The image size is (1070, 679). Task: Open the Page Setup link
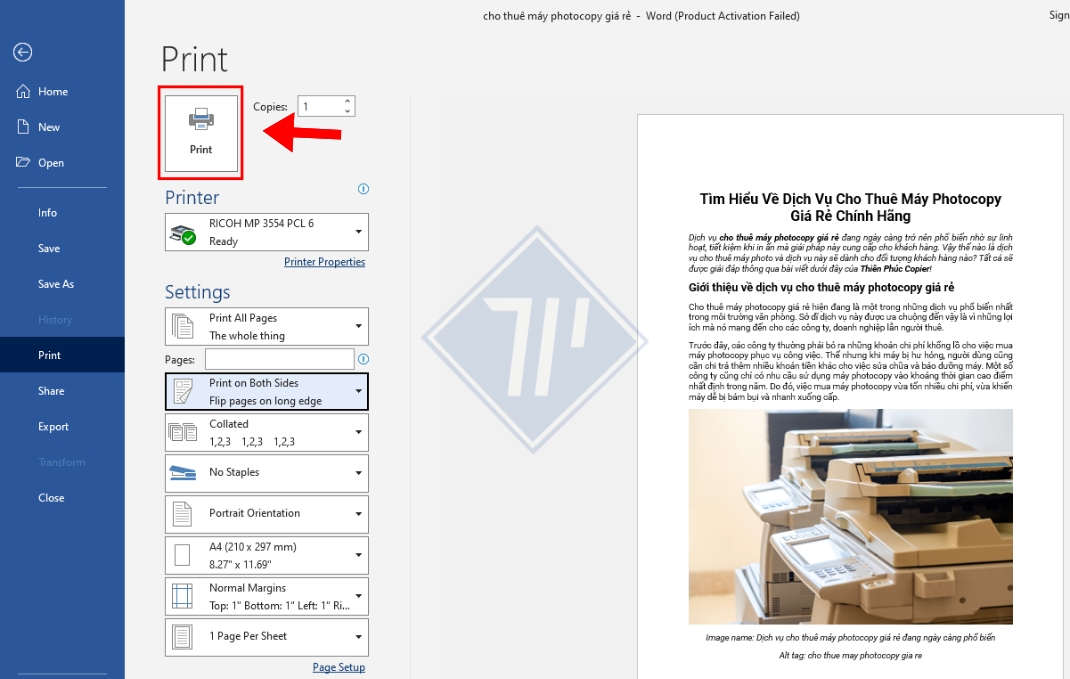(x=338, y=667)
